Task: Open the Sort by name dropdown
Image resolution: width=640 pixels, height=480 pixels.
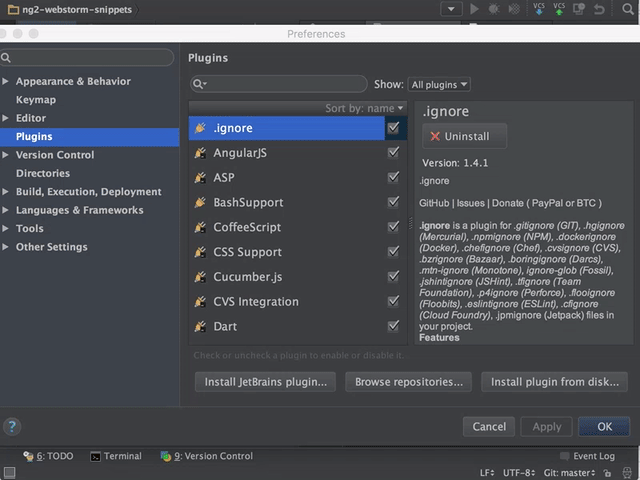Action: 364,108
